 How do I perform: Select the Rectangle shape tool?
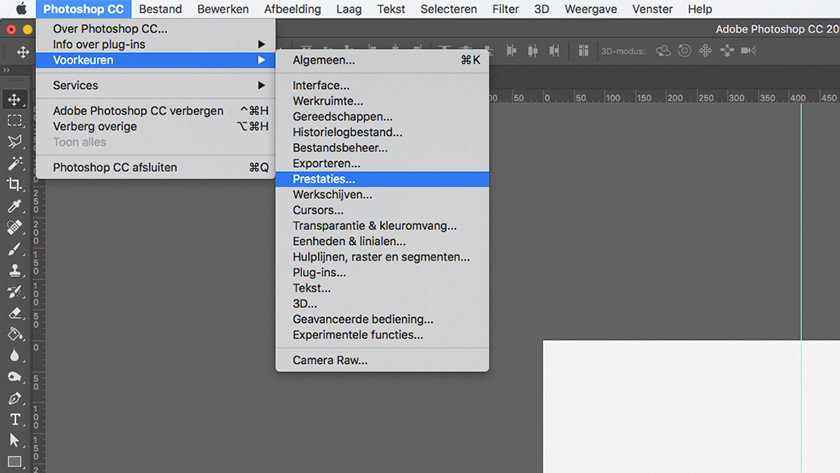pyautogui.click(x=14, y=461)
